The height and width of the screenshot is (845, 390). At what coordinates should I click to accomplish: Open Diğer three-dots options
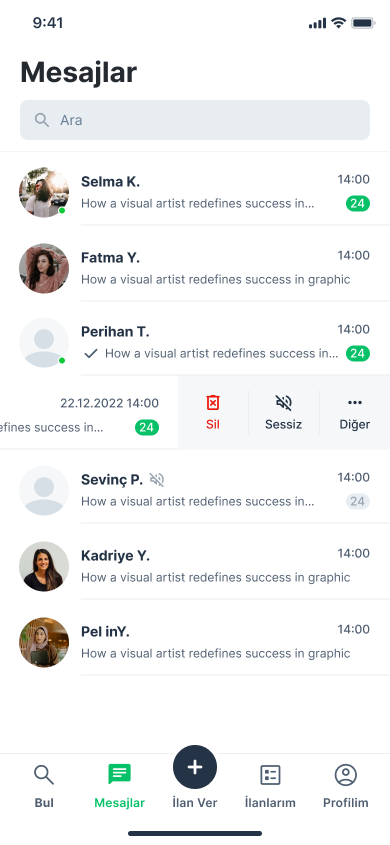[354, 403]
